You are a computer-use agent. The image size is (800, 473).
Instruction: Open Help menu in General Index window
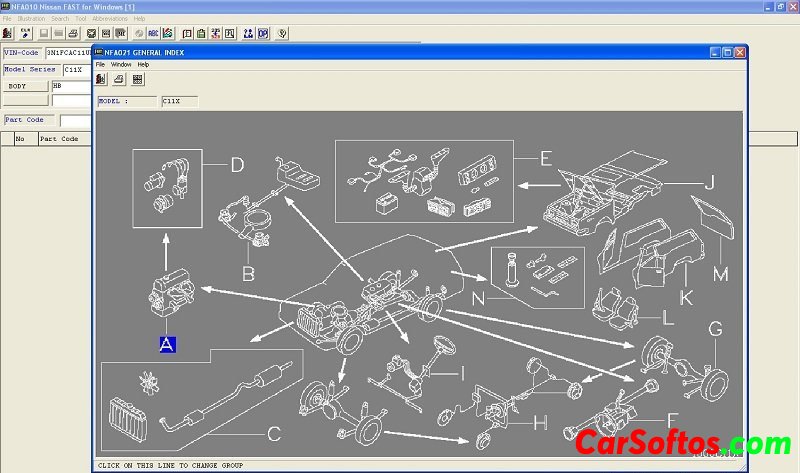(143, 64)
